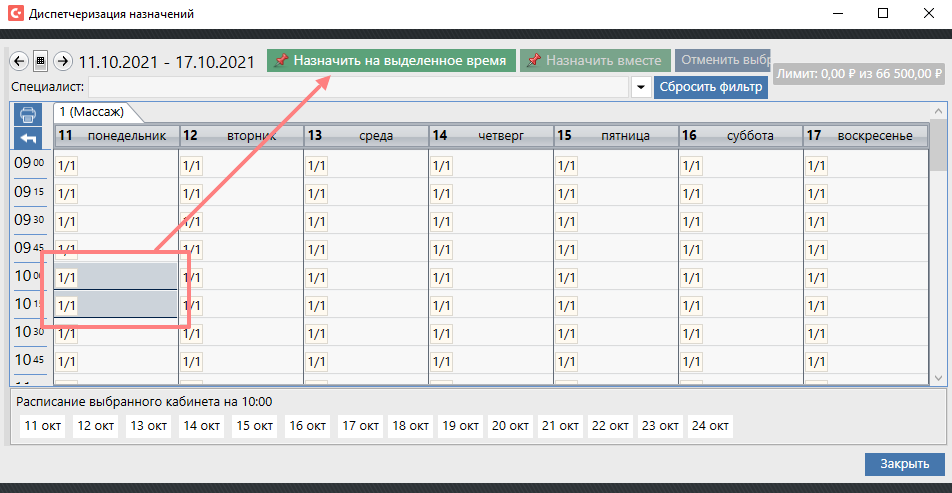Image resolution: width=952 pixels, height=493 pixels.
Task: Switch to the '1 (Массаж)' tab
Action: (x=92, y=111)
